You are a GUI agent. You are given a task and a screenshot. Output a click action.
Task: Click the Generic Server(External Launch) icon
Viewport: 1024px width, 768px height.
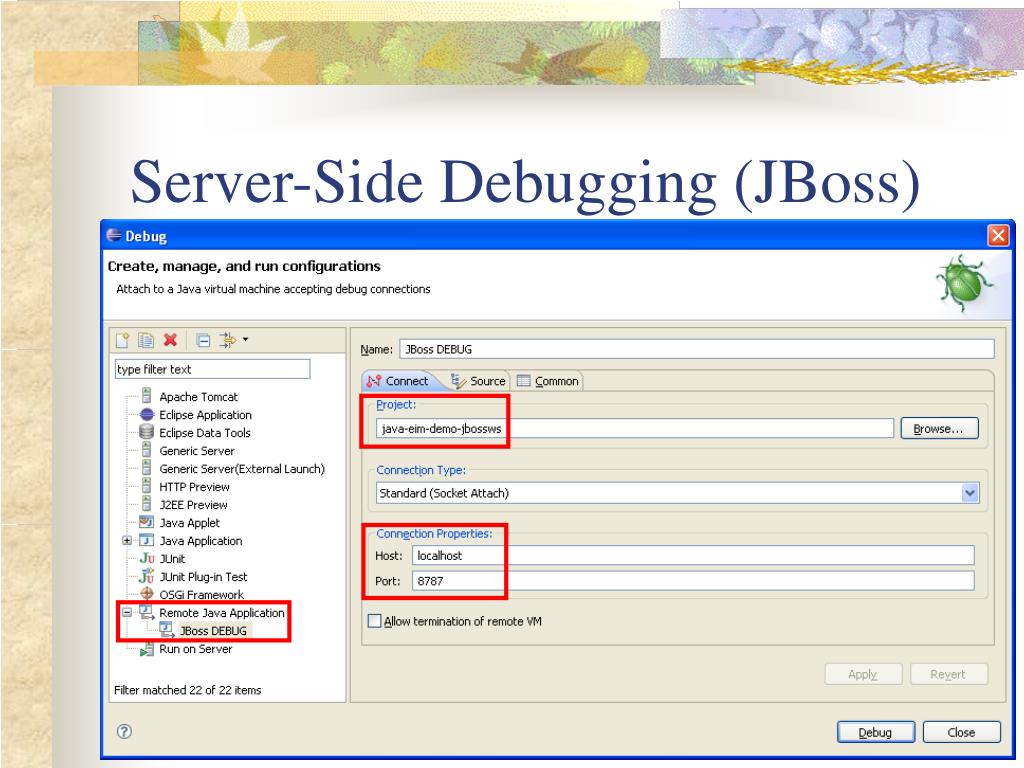pos(147,468)
